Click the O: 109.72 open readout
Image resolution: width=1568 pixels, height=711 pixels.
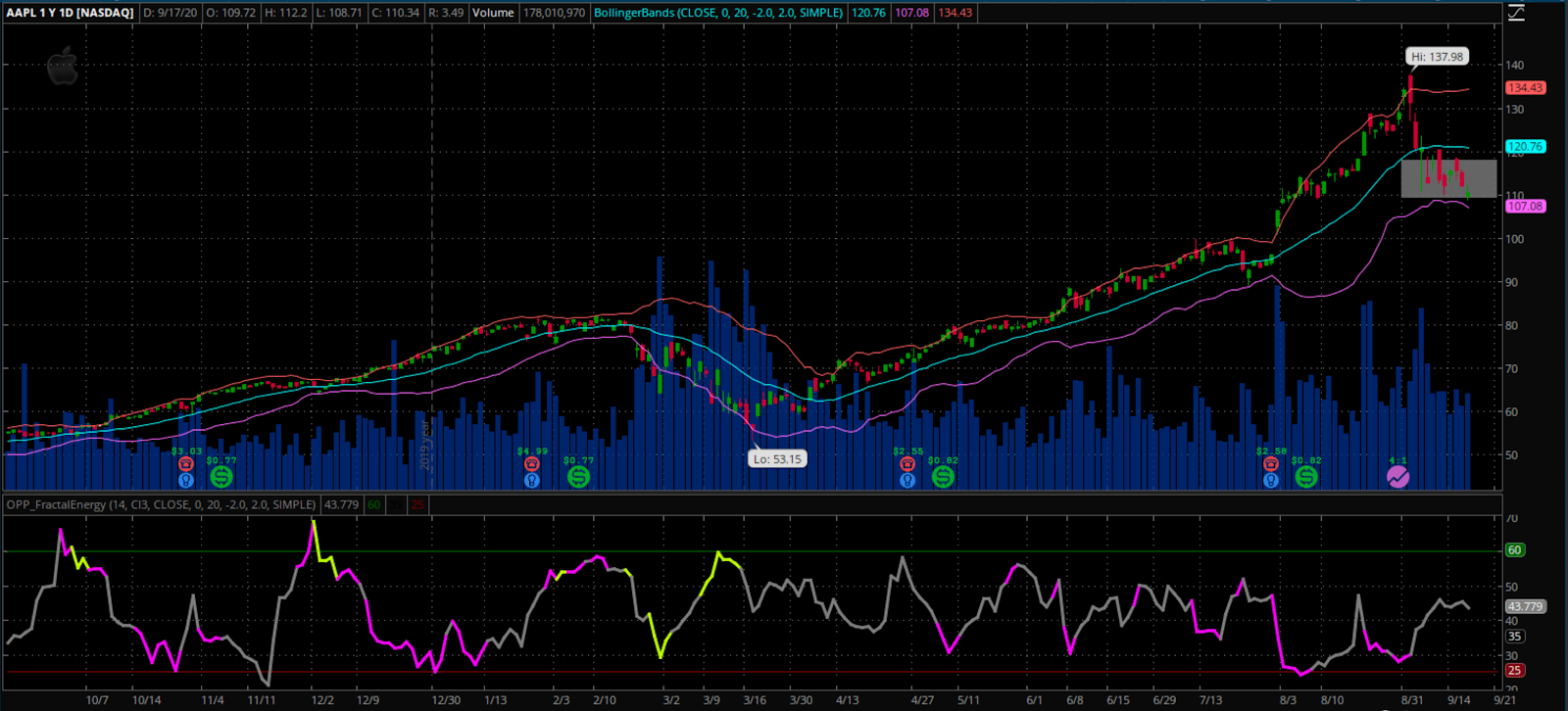233,13
